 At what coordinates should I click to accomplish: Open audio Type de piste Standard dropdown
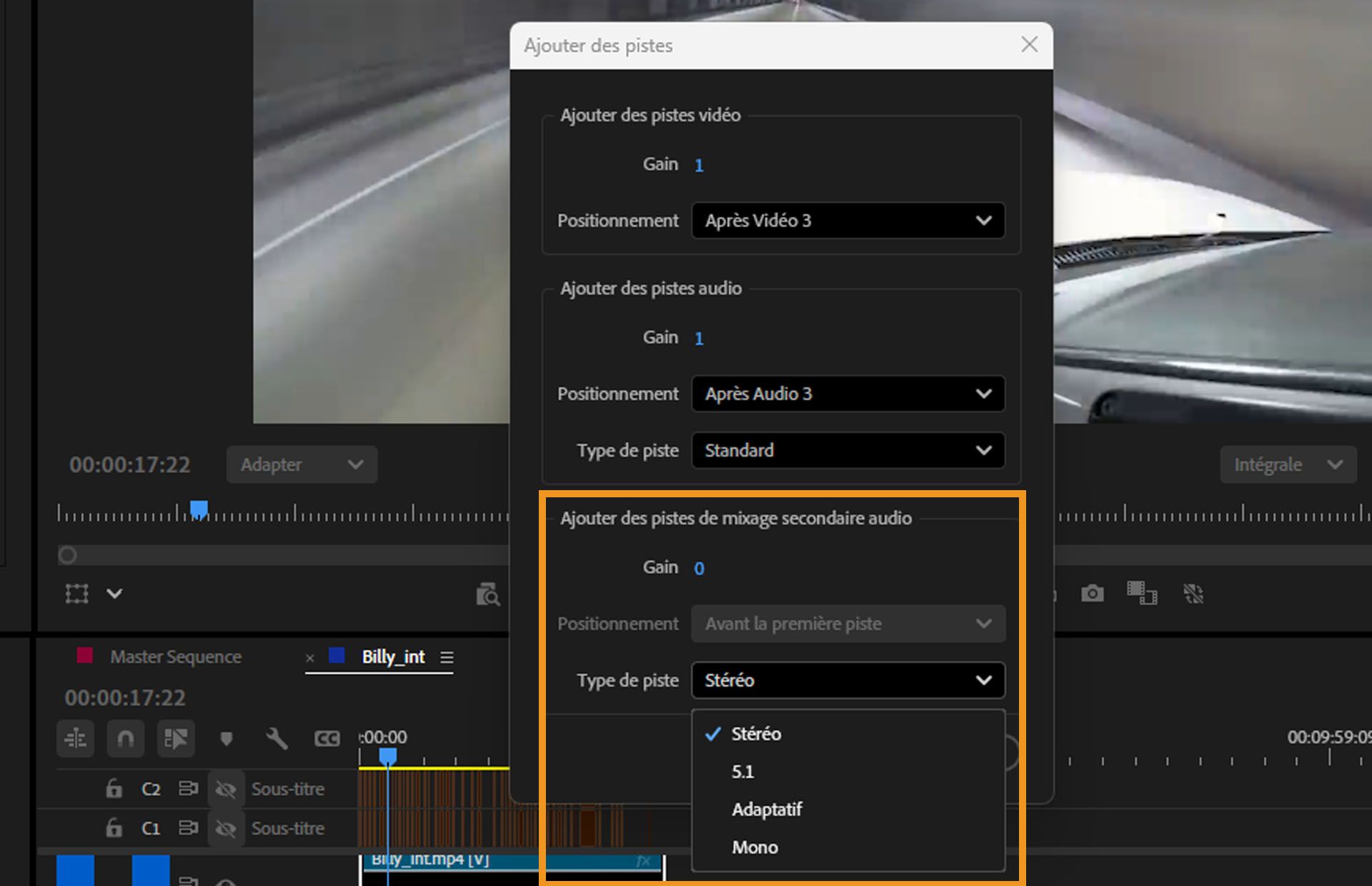pos(847,451)
